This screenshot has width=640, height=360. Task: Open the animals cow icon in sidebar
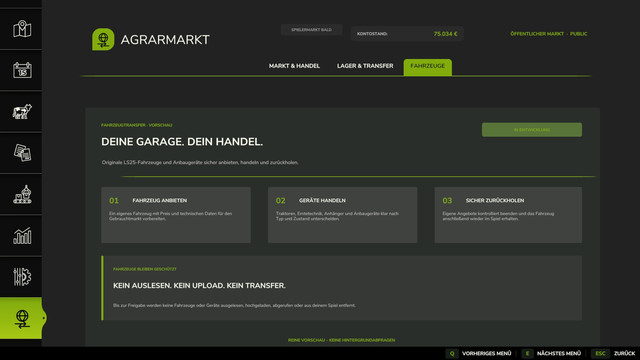coord(22,111)
